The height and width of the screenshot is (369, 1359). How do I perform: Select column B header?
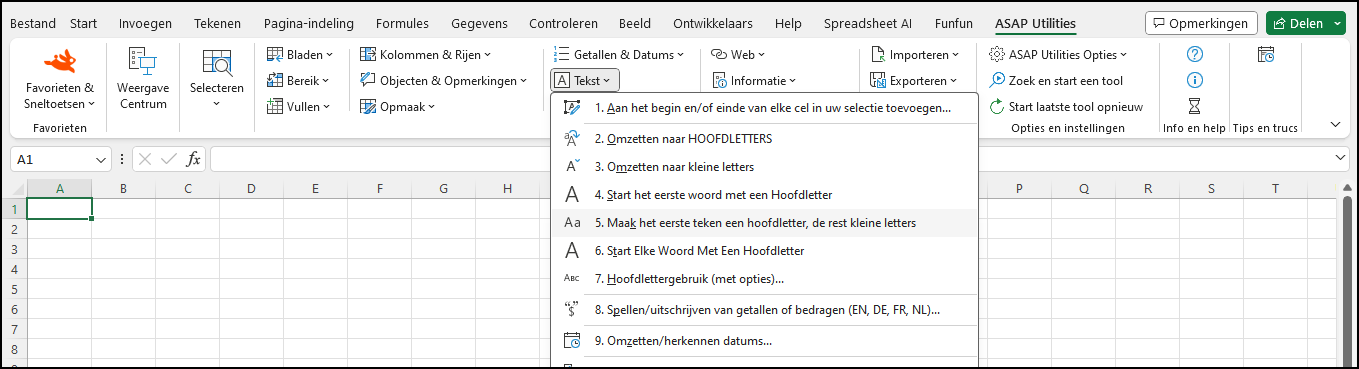[123, 188]
